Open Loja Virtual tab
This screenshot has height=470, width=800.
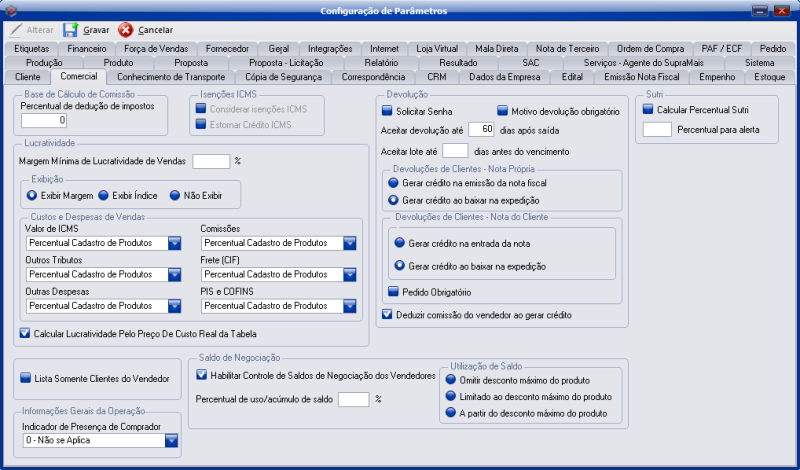click(437, 49)
